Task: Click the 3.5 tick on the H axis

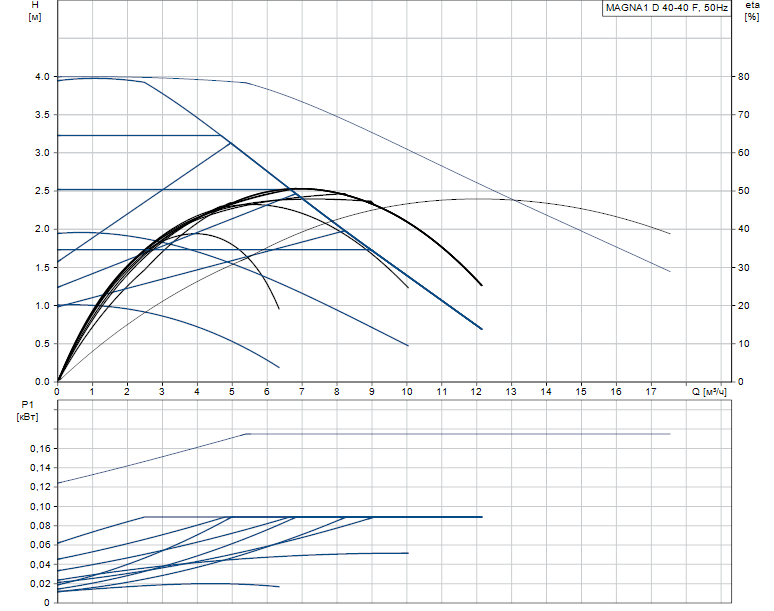Action: pyautogui.click(x=41, y=115)
